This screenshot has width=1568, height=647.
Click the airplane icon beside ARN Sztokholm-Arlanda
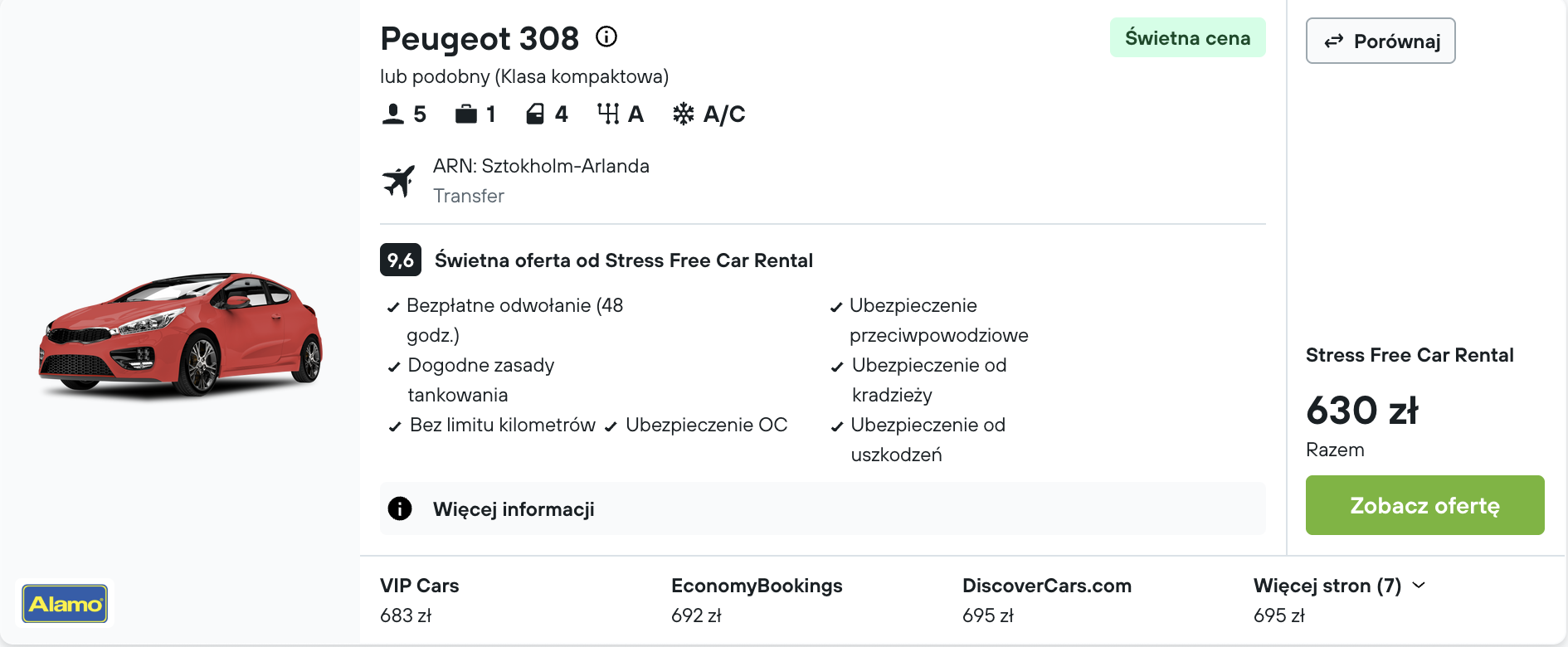pyautogui.click(x=399, y=181)
